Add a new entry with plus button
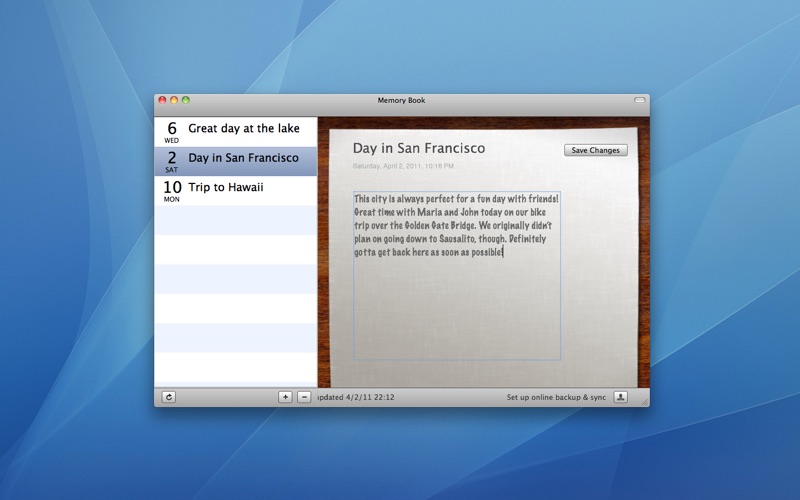The width and height of the screenshot is (800, 500). pyautogui.click(x=285, y=397)
